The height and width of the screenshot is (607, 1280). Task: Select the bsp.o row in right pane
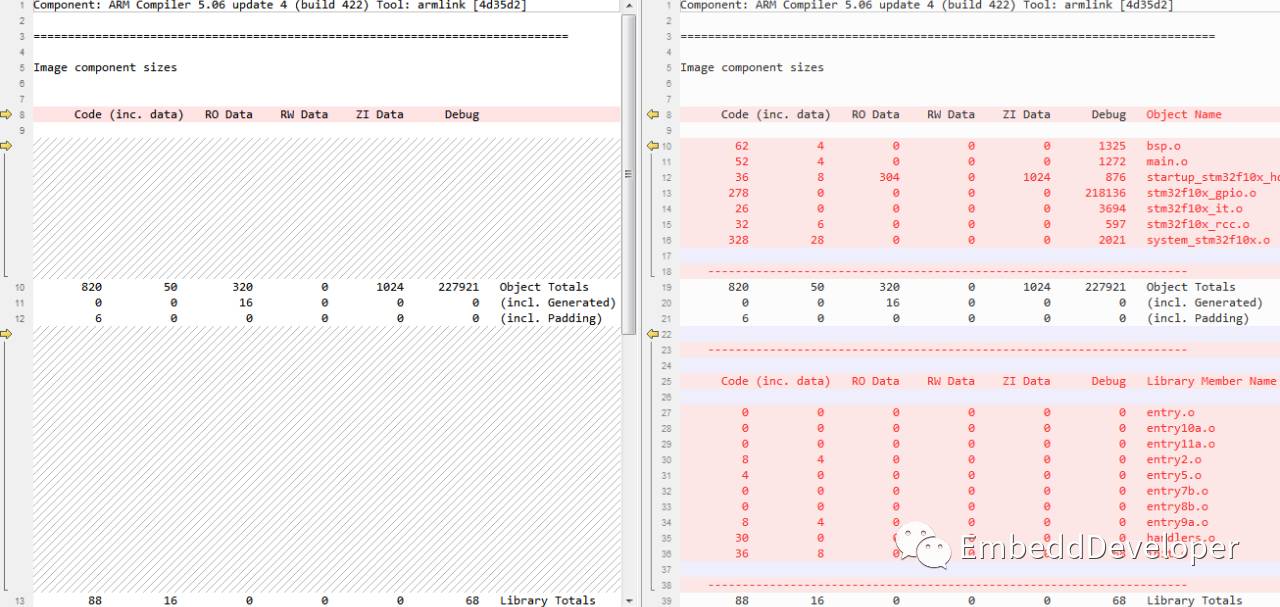tap(1164, 146)
